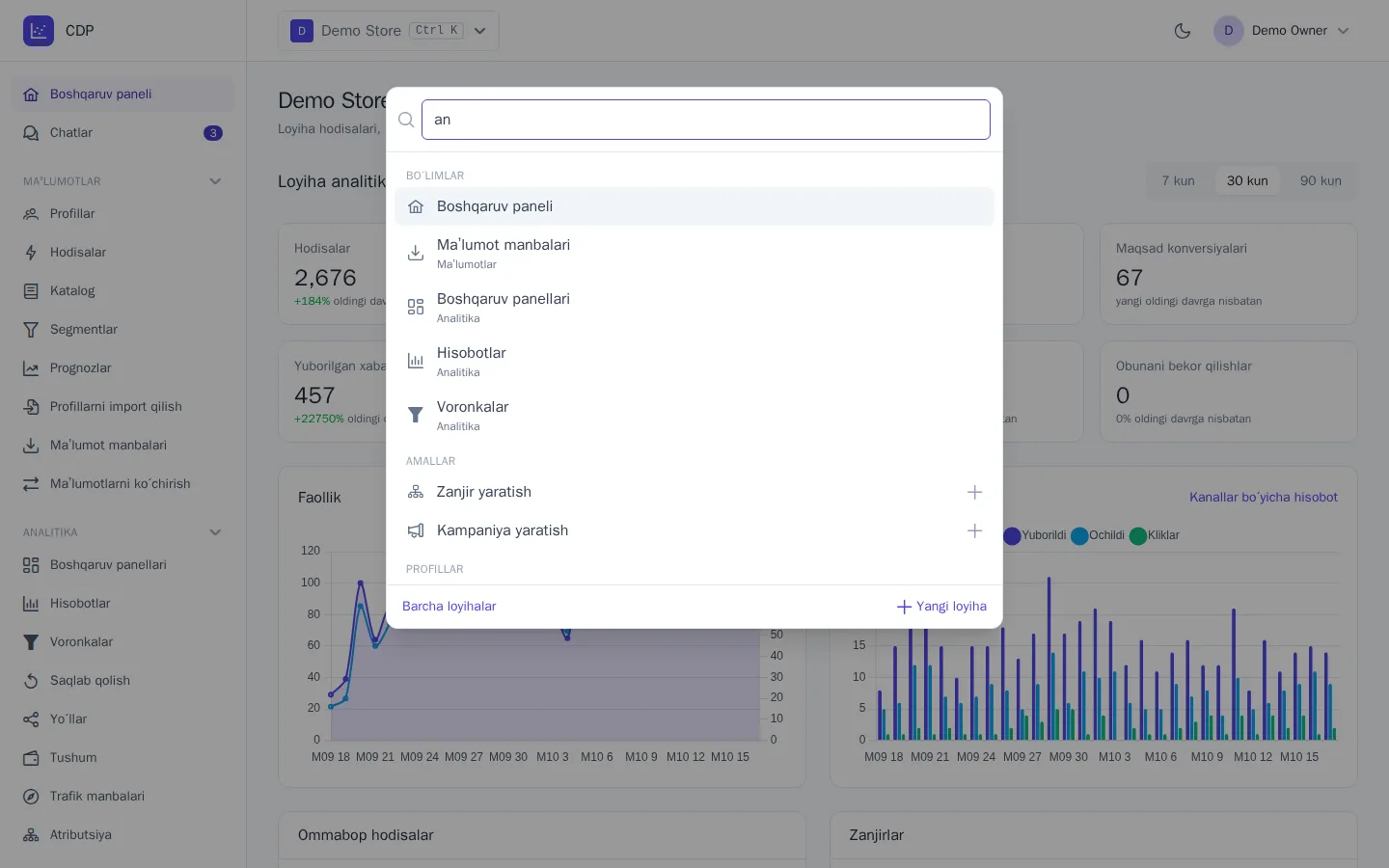Toggle Kliklar legend series

[x=1155, y=535]
